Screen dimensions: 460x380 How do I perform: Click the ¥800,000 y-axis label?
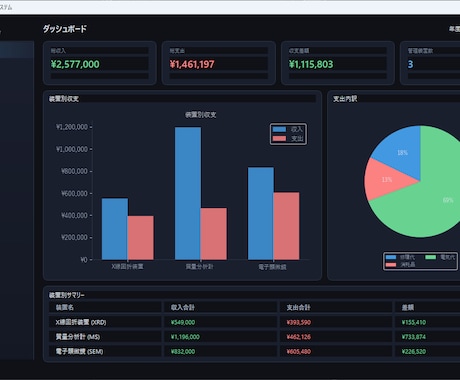[x=74, y=171]
